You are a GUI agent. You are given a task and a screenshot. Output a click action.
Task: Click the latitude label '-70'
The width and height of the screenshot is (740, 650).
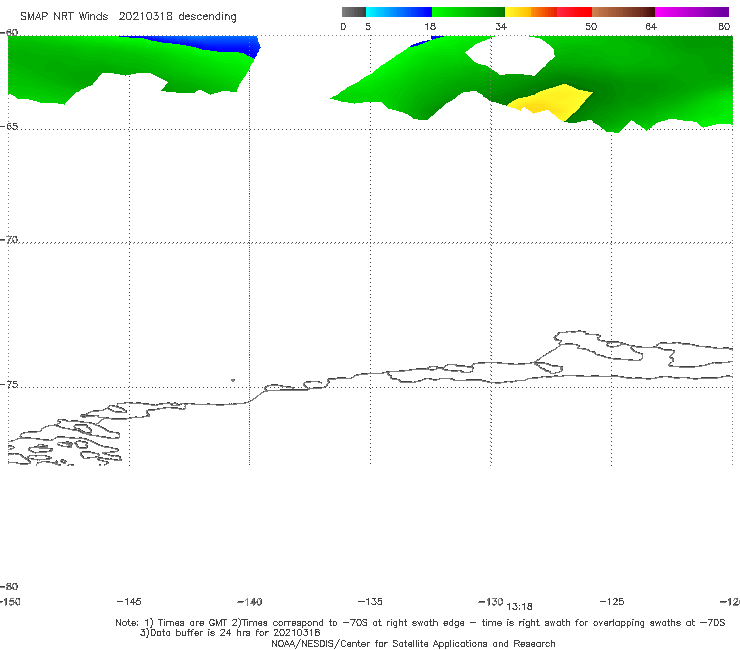click(x=9, y=240)
